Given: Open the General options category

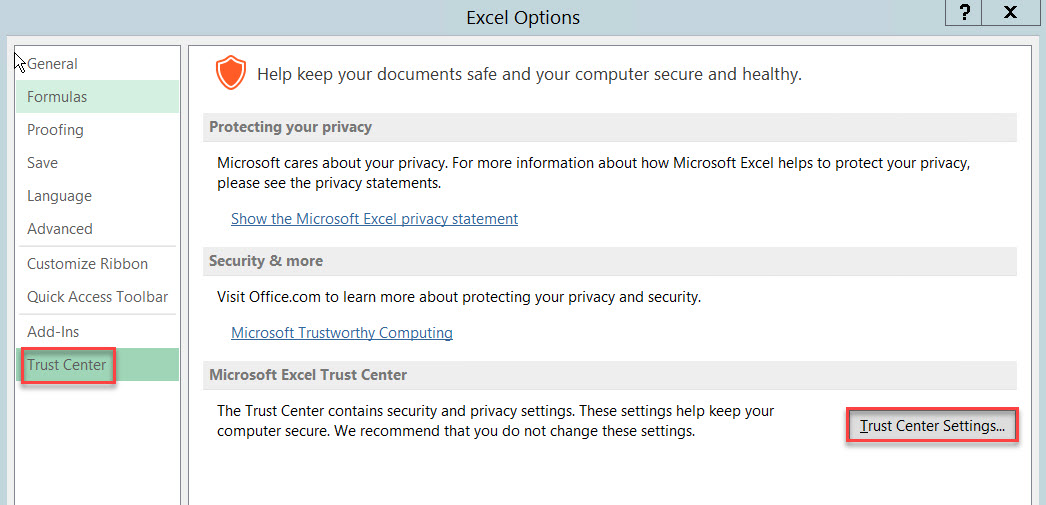Looking at the screenshot, I should click(52, 64).
